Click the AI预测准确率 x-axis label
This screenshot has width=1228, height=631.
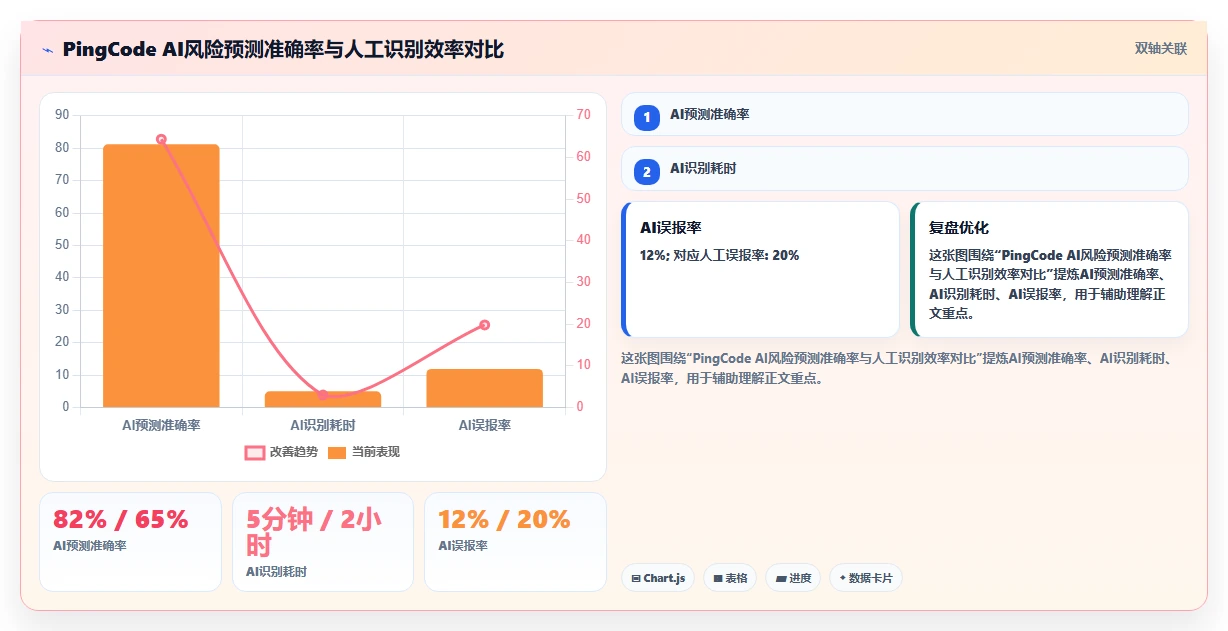(161, 425)
